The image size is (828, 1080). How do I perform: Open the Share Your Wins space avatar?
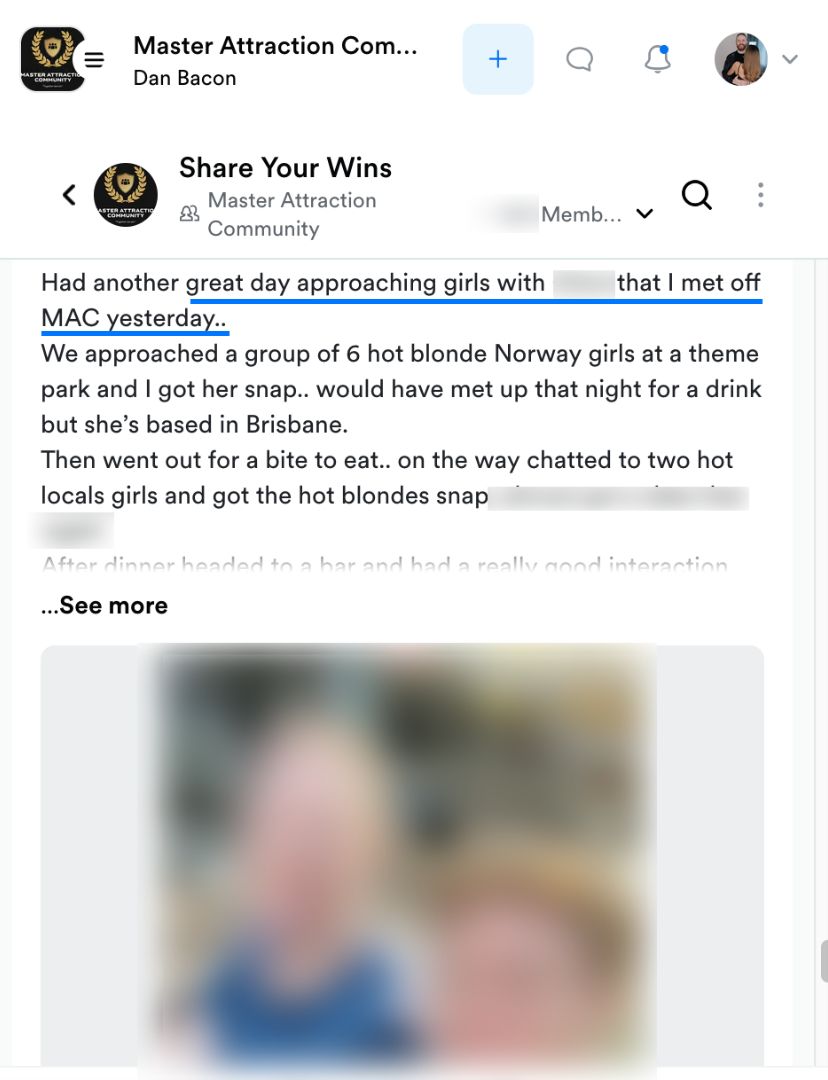click(125, 195)
